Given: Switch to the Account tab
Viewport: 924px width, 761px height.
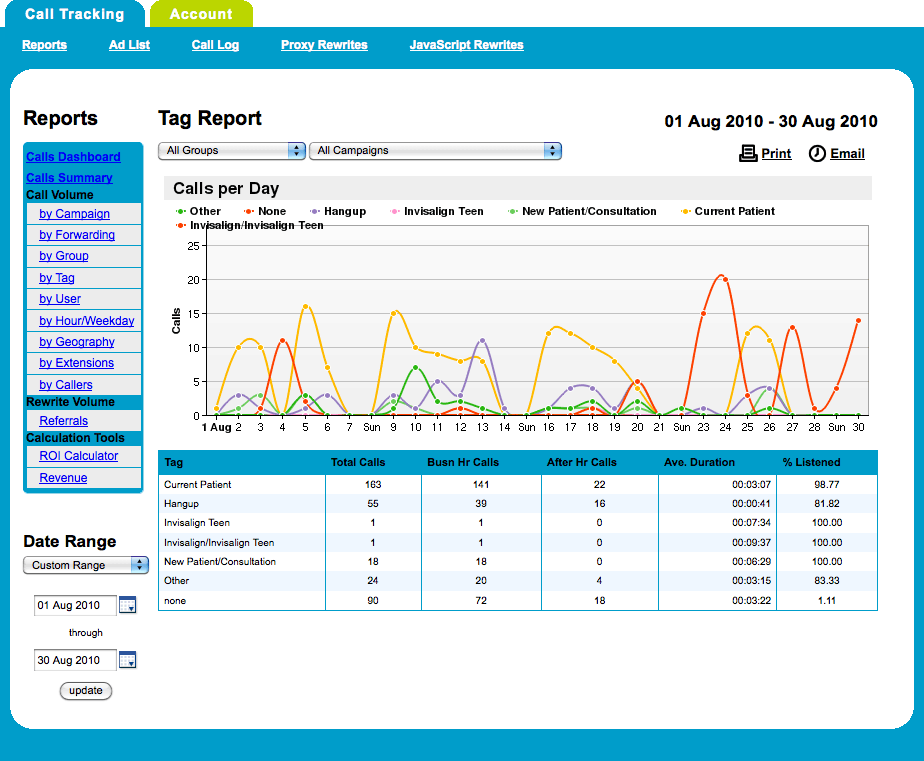Looking at the screenshot, I should [201, 14].
